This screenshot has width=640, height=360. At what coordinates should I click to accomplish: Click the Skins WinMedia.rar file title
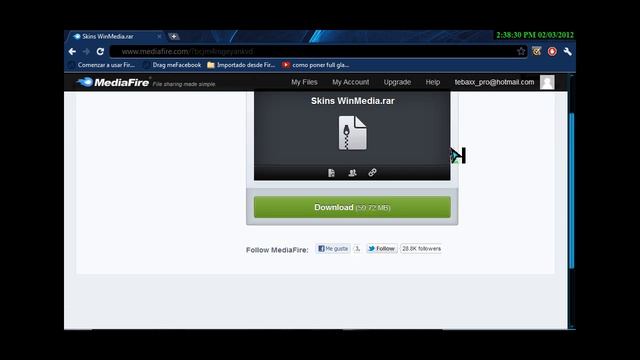353,101
